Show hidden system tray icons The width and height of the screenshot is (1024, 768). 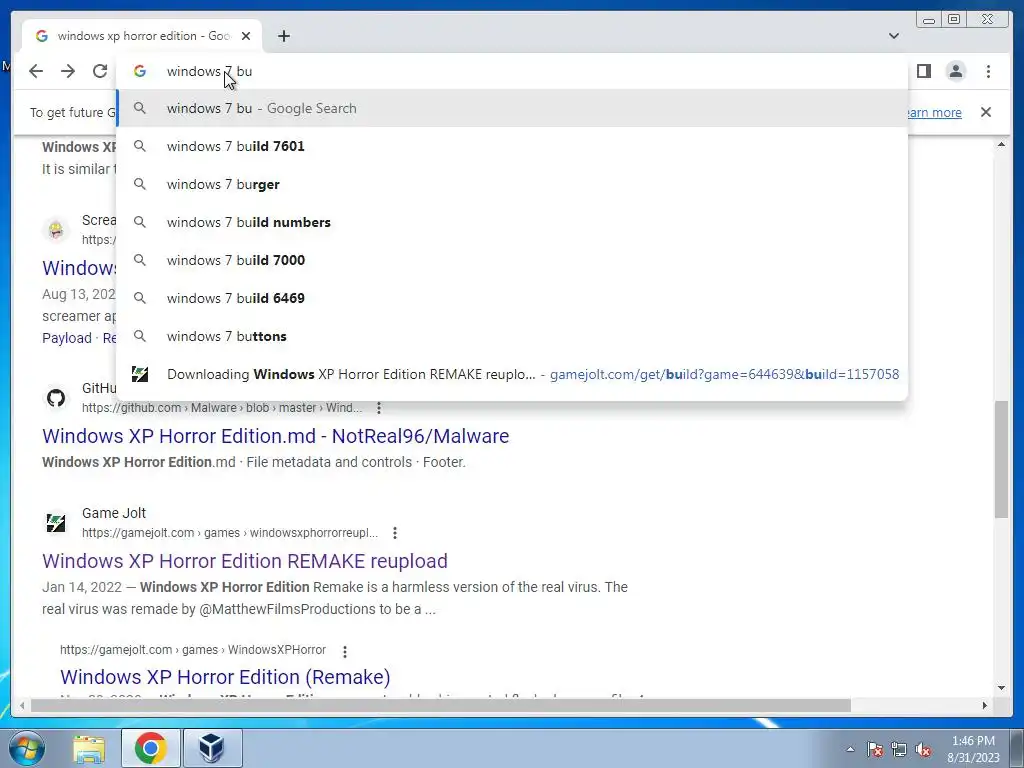point(850,749)
